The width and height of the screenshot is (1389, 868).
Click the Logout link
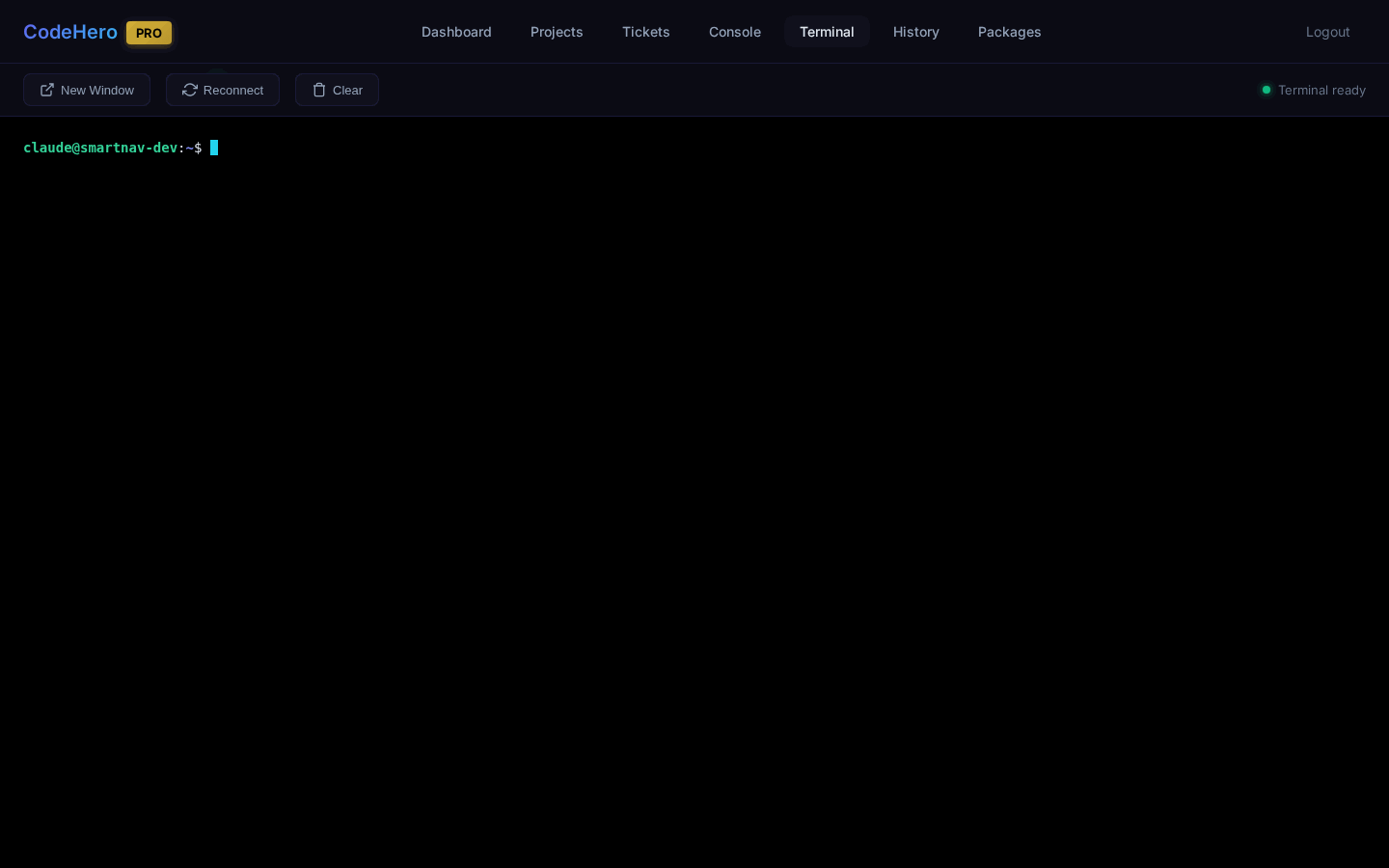(x=1328, y=32)
